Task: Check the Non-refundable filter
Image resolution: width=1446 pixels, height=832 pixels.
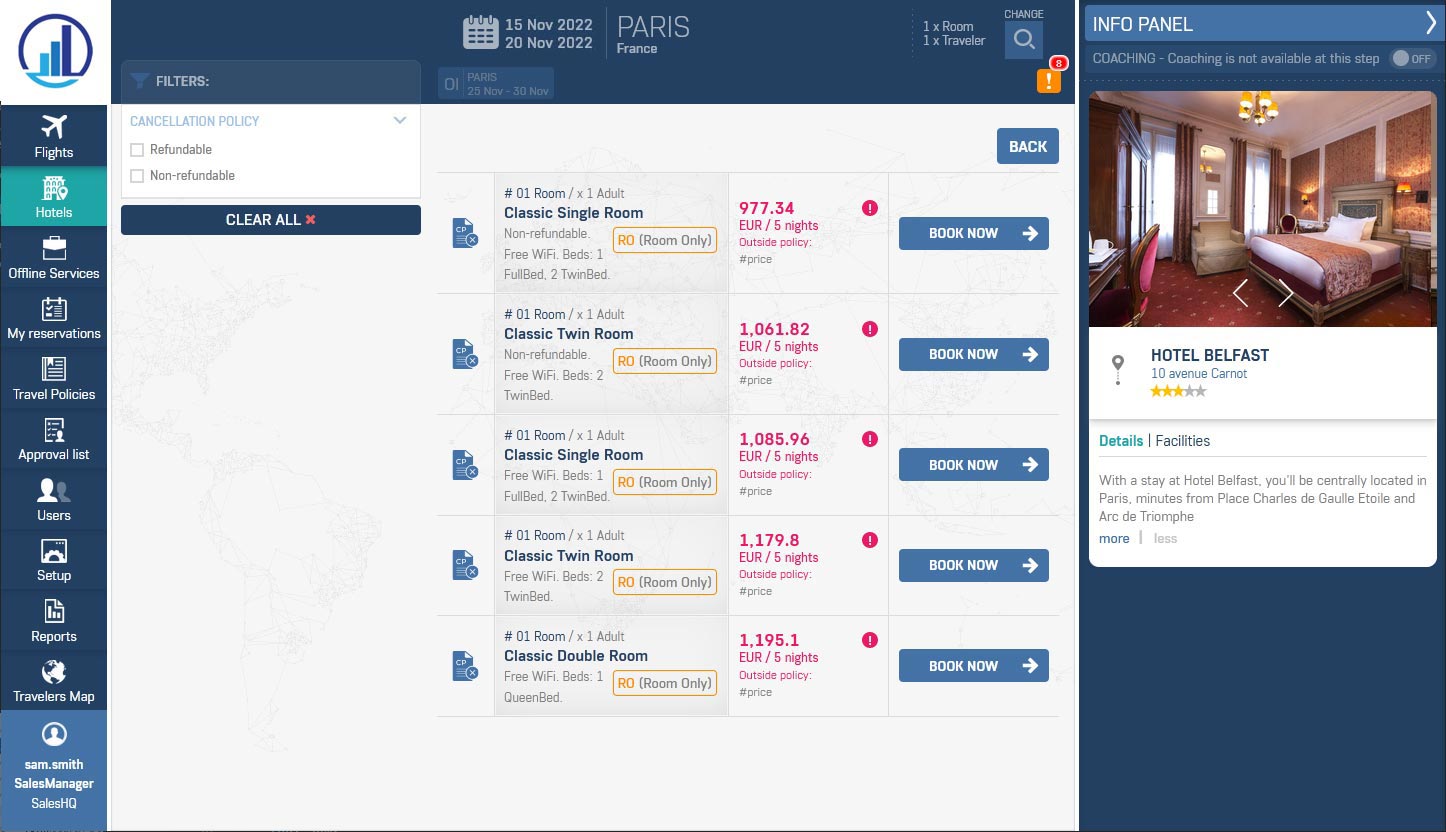Action: (138, 176)
